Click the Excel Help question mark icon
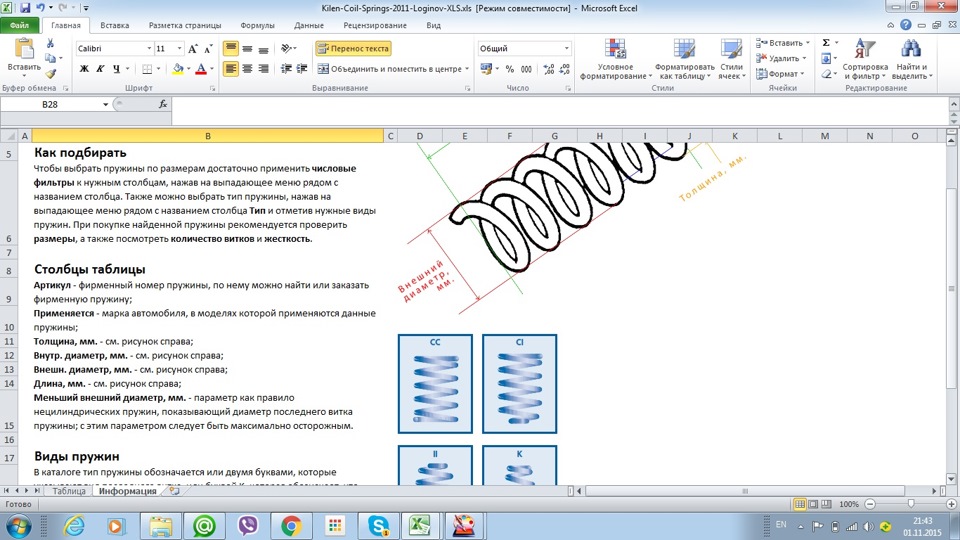The height and width of the screenshot is (540, 960). (906, 25)
